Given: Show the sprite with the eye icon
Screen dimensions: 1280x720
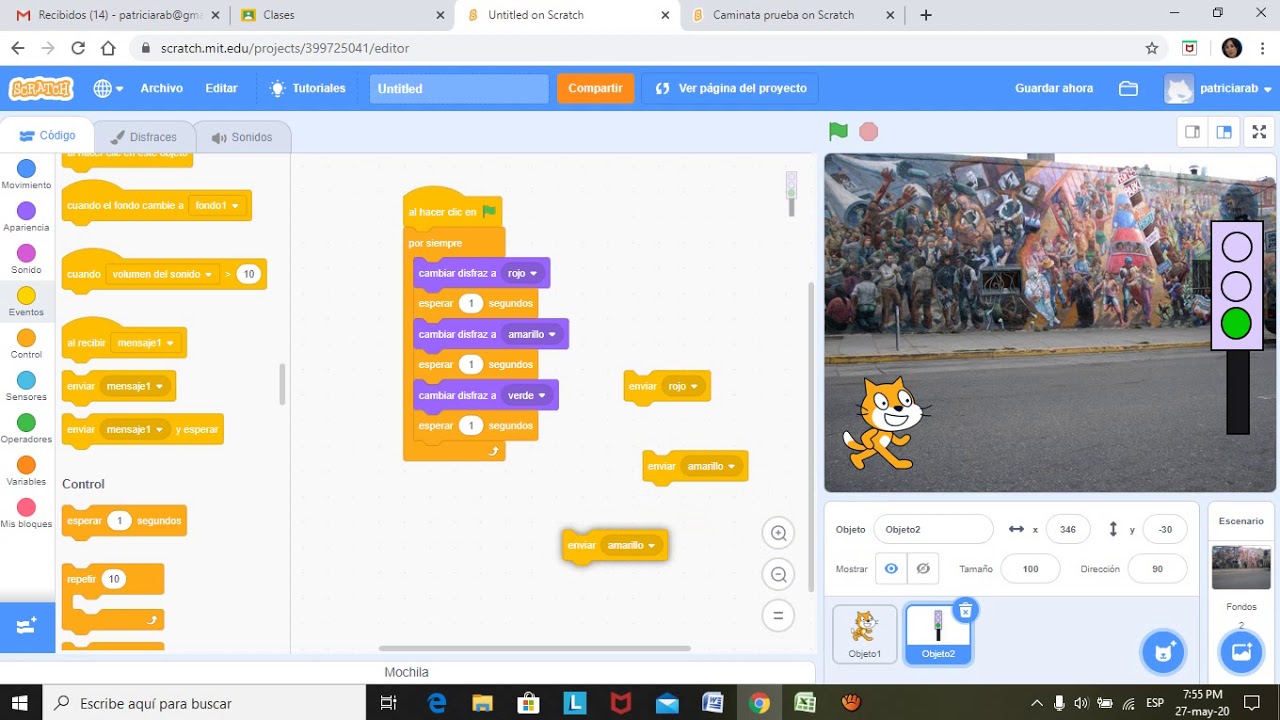Looking at the screenshot, I should [x=891, y=569].
